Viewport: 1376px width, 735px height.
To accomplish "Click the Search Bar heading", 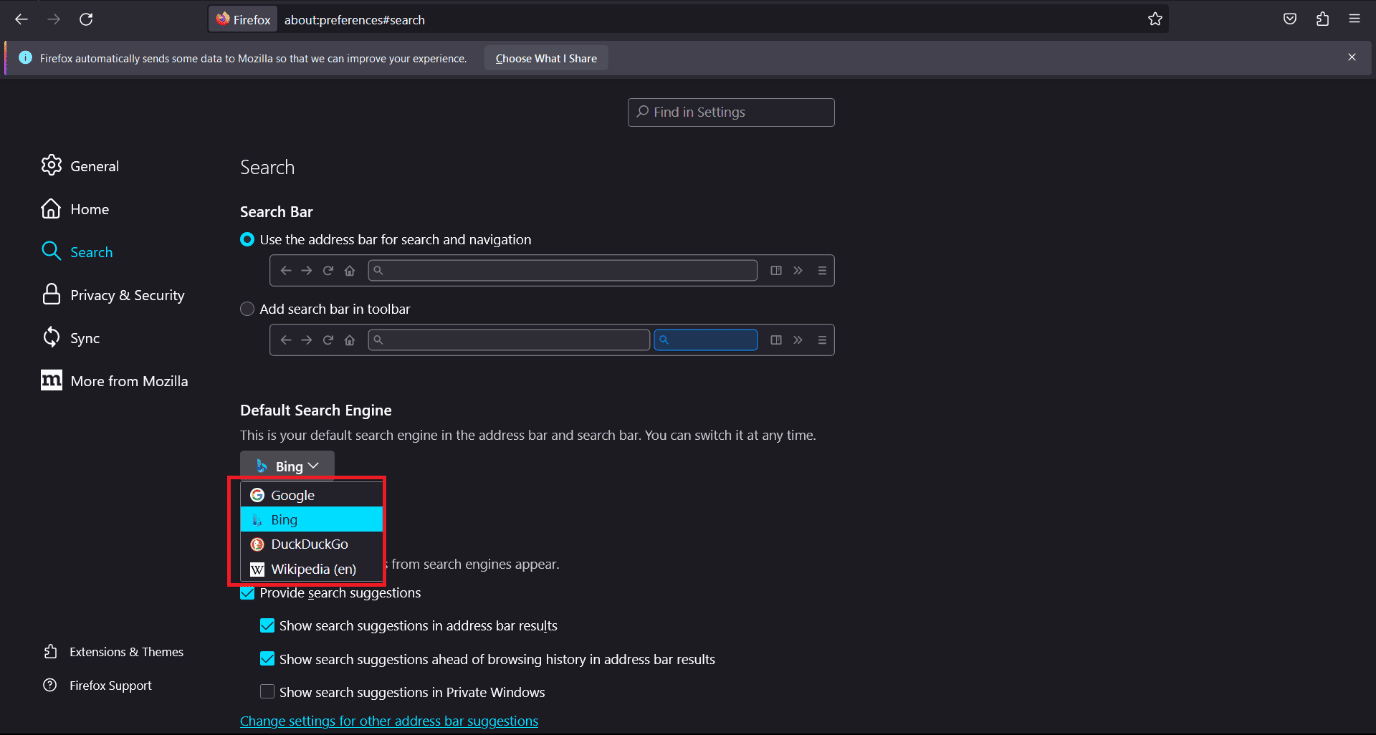I will point(277,212).
